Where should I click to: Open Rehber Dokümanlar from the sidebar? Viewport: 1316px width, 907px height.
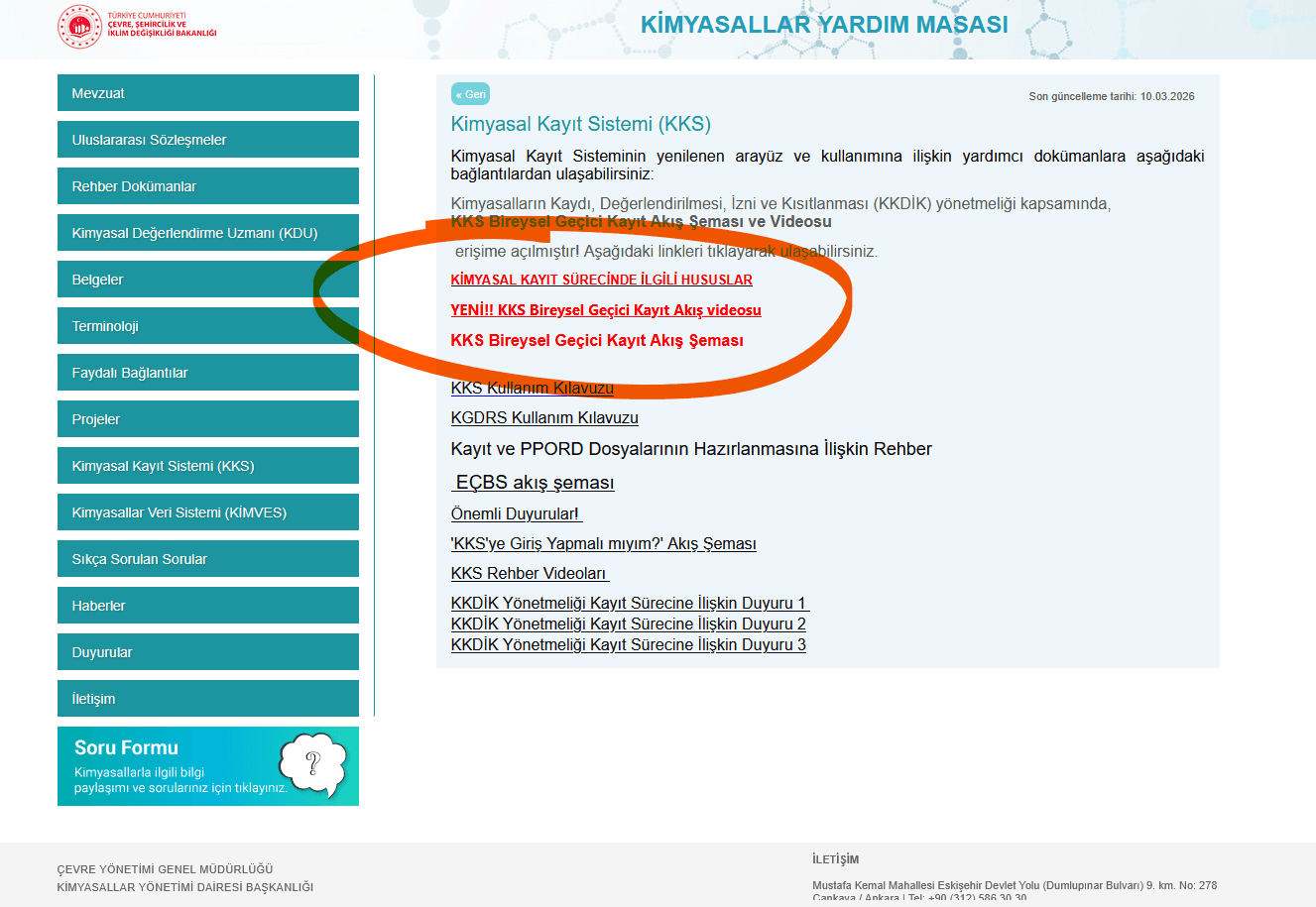pyautogui.click(x=208, y=185)
